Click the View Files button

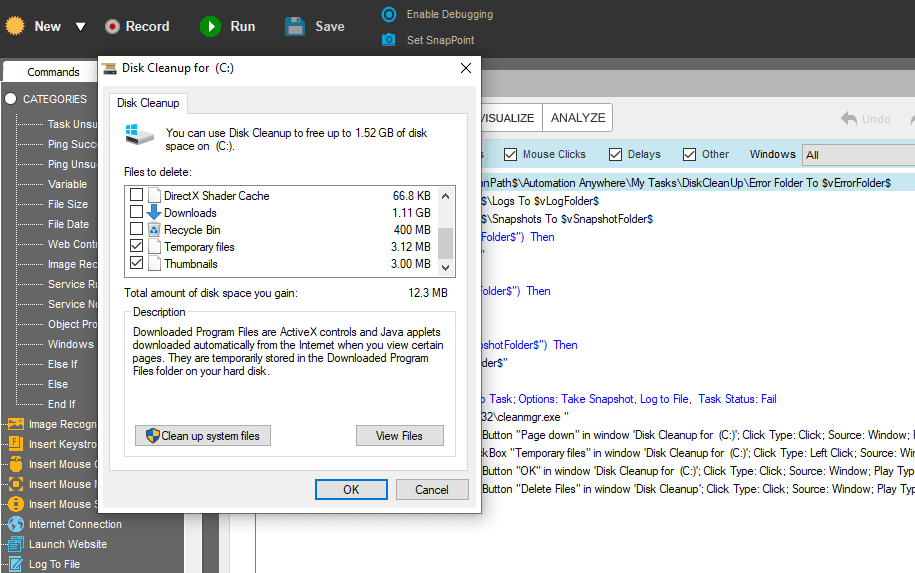click(400, 436)
